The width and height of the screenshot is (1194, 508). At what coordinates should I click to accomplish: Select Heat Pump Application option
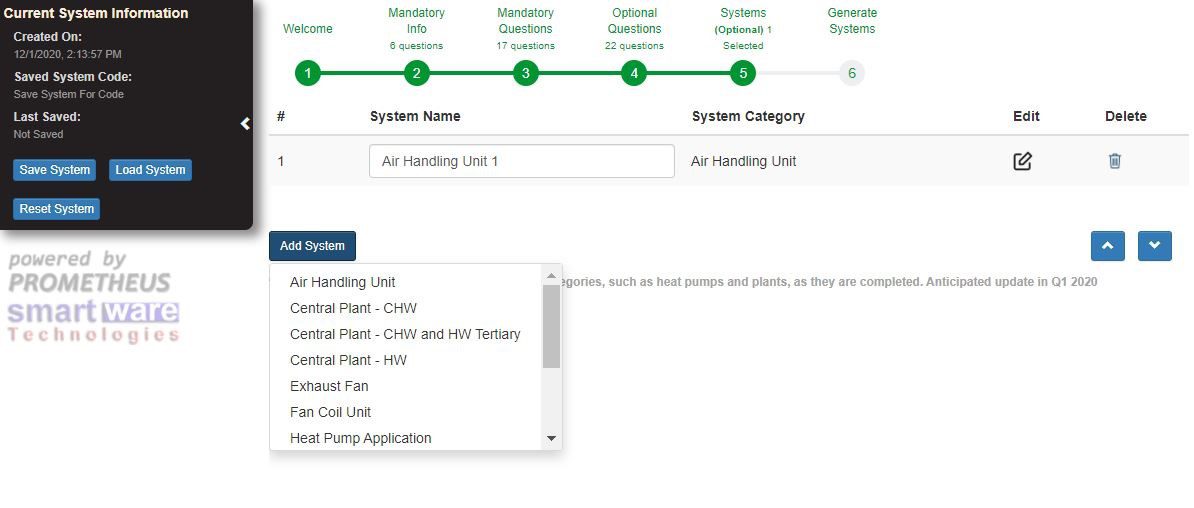tap(361, 438)
